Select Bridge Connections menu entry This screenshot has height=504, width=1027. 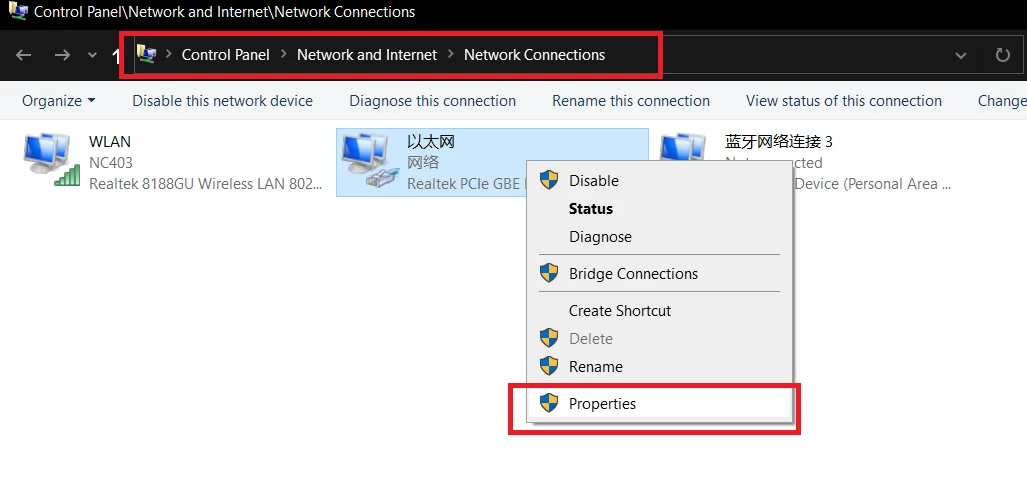(x=633, y=274)
